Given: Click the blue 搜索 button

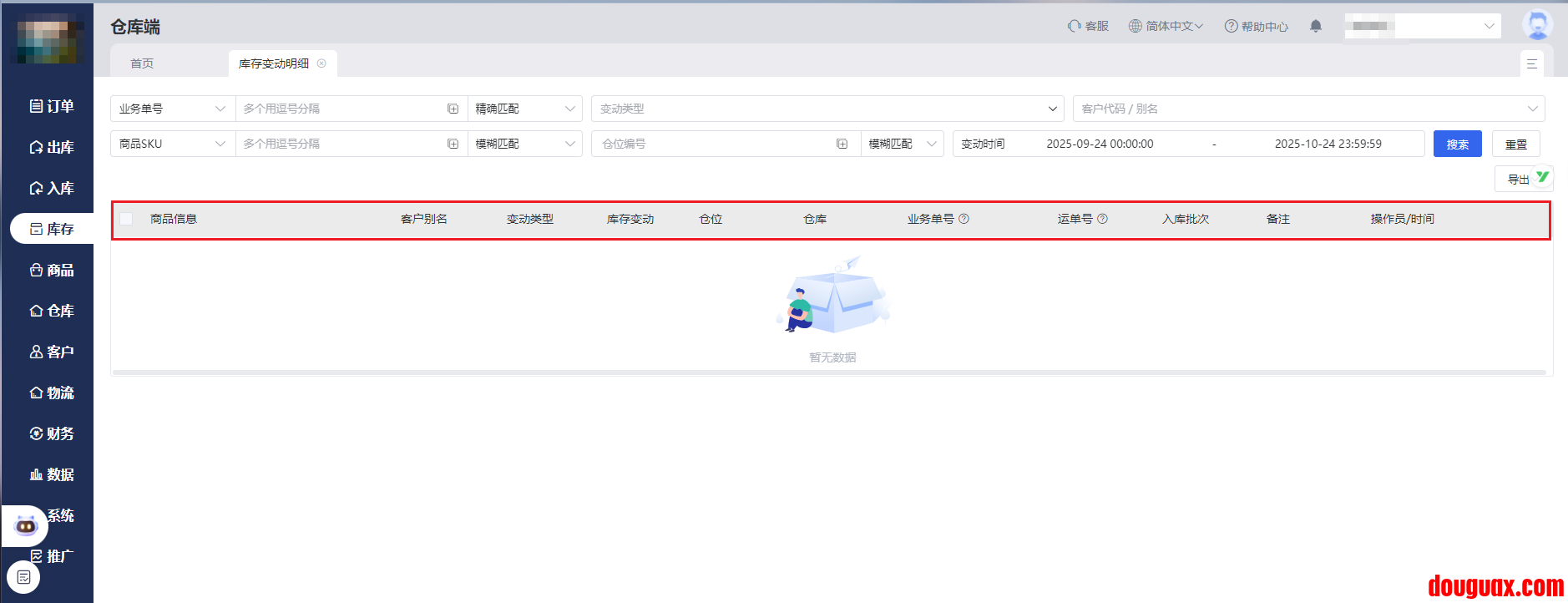Looking at the screenshot, I should (x=1457, y=144).
